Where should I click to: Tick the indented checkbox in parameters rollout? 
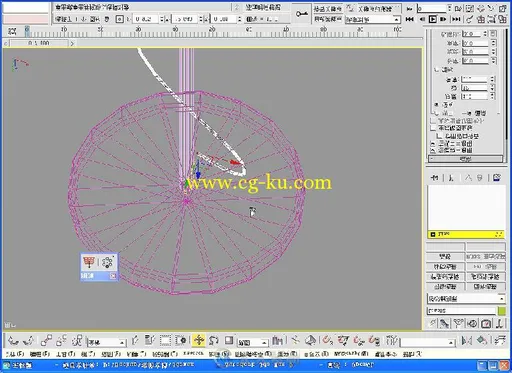click(x=440, y=136)
